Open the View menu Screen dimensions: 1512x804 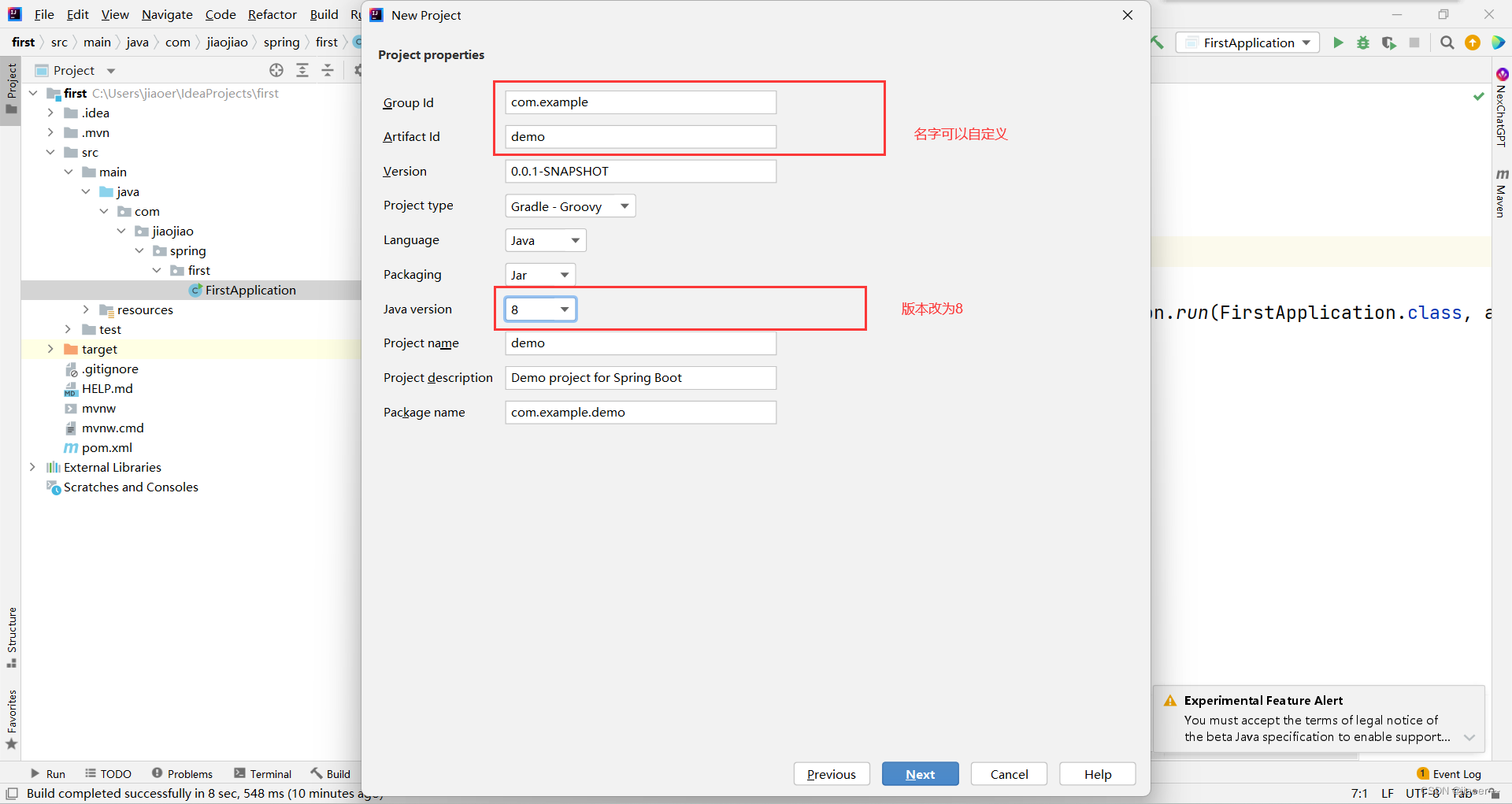pyautogui.click(x=115, y=14)
